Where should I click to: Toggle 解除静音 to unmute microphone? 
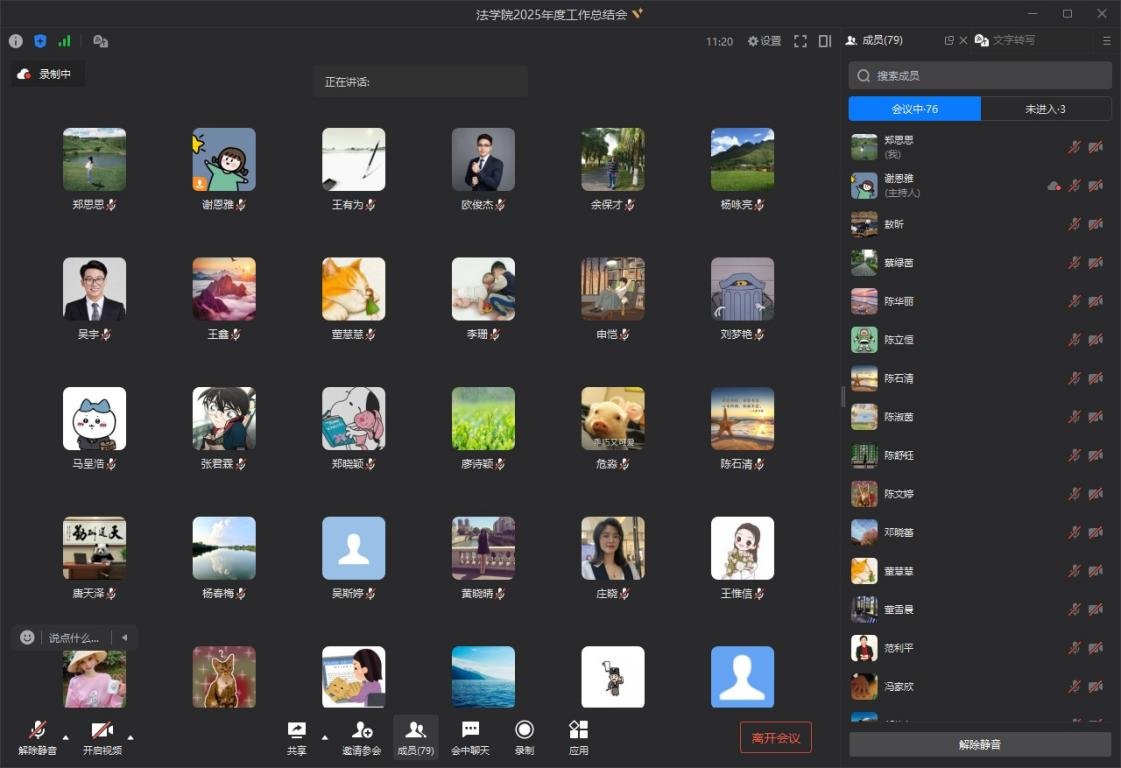pyautogui.click(x=38, y=731)
